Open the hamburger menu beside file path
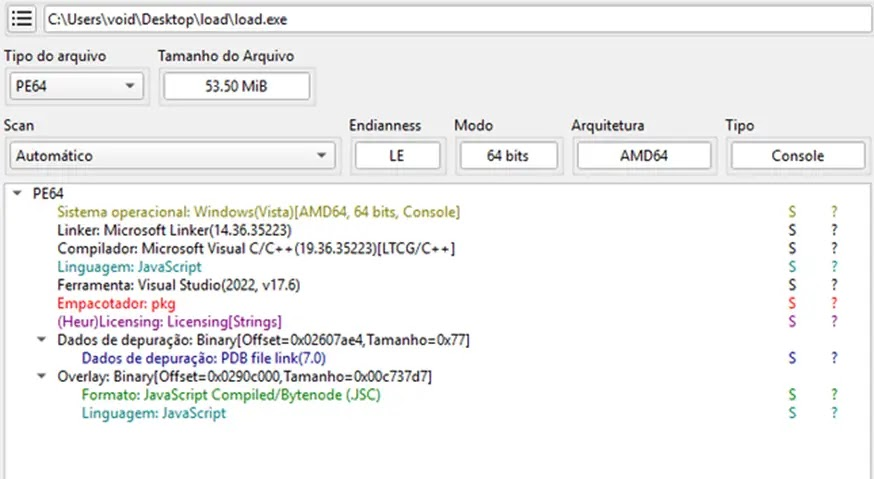 point(20,19)
